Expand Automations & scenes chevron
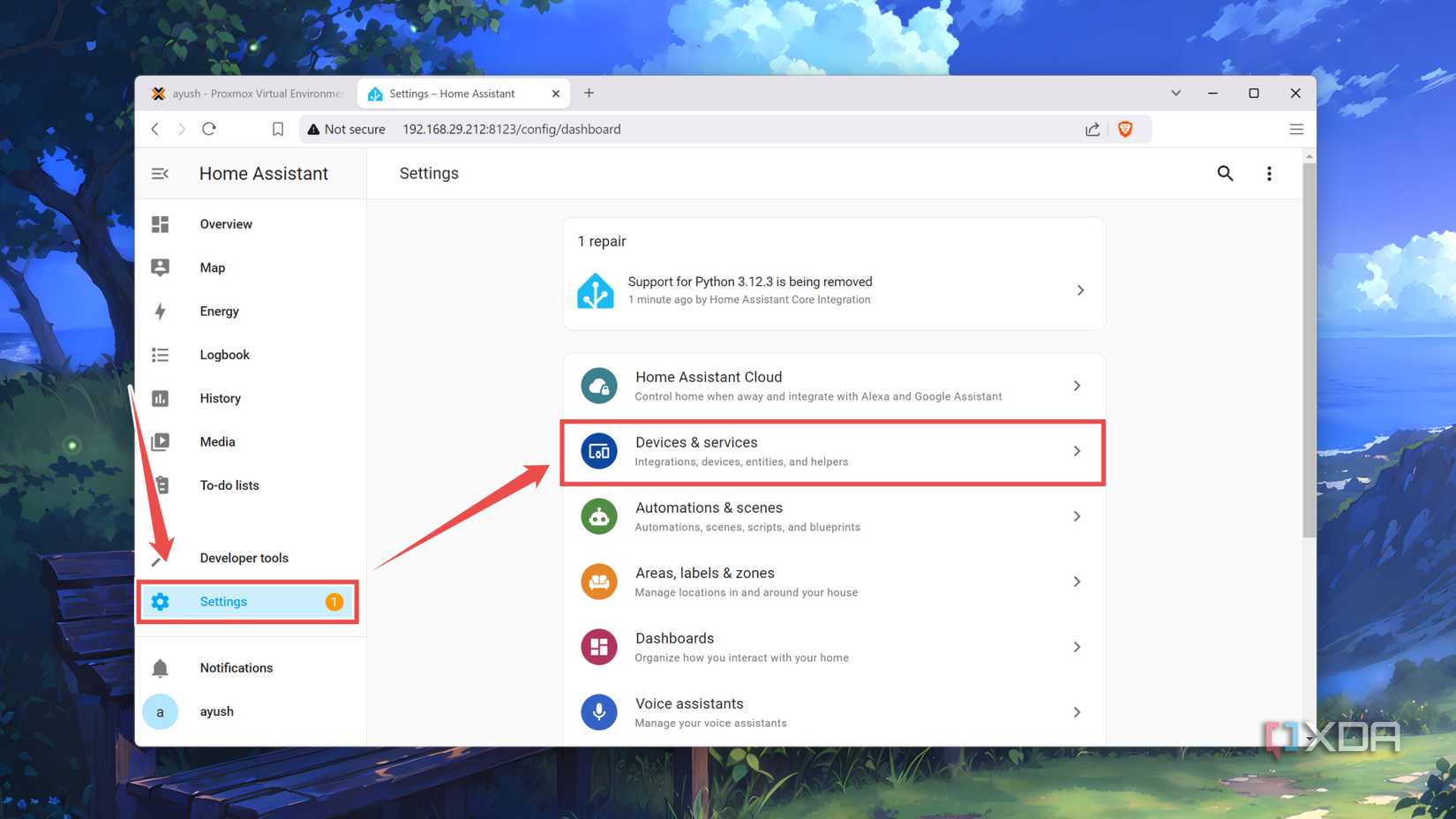The height and width of the screenshot is (819, 1456). (1077, 516)
